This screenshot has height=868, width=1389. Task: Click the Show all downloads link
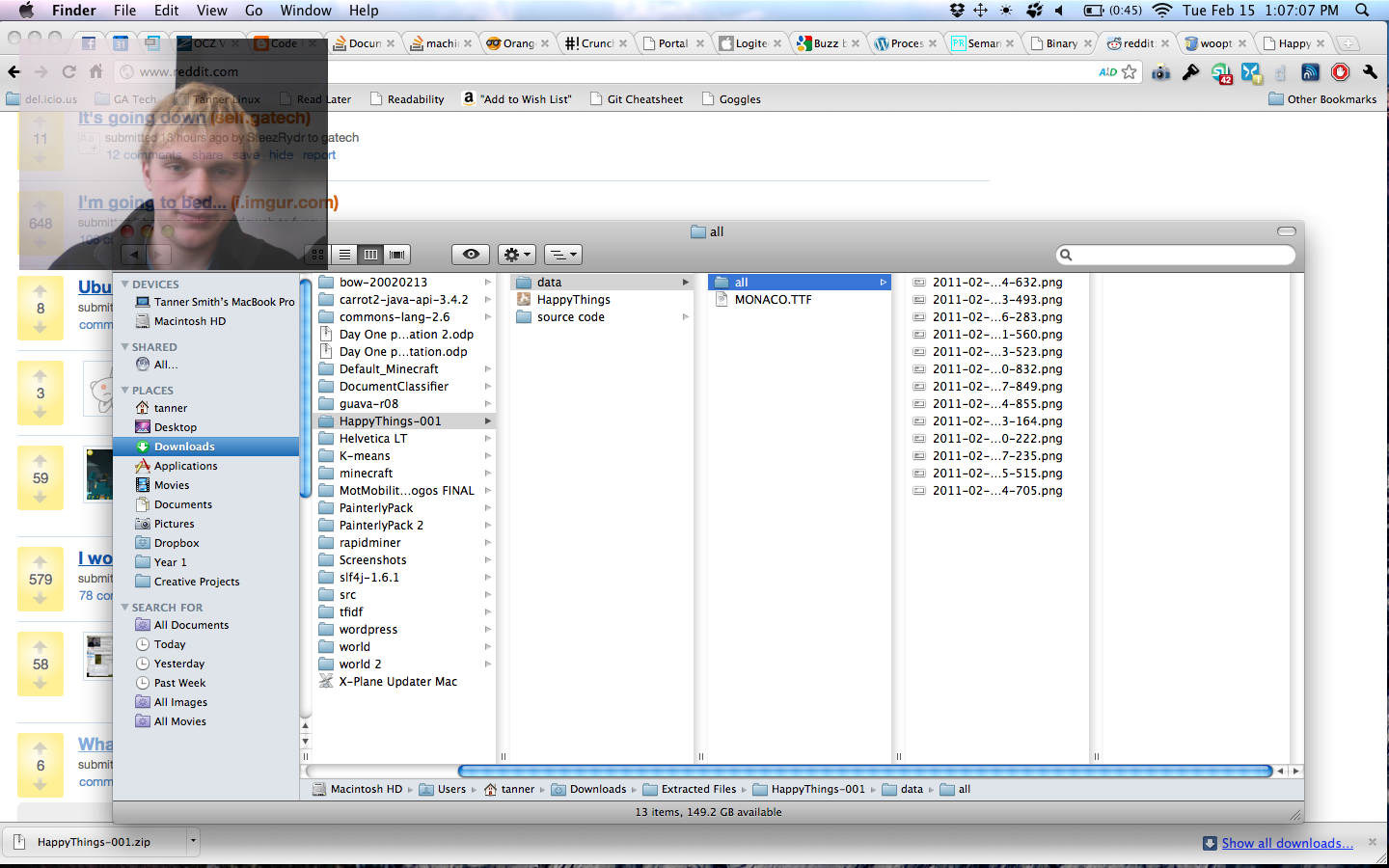tap(1287, 843)
